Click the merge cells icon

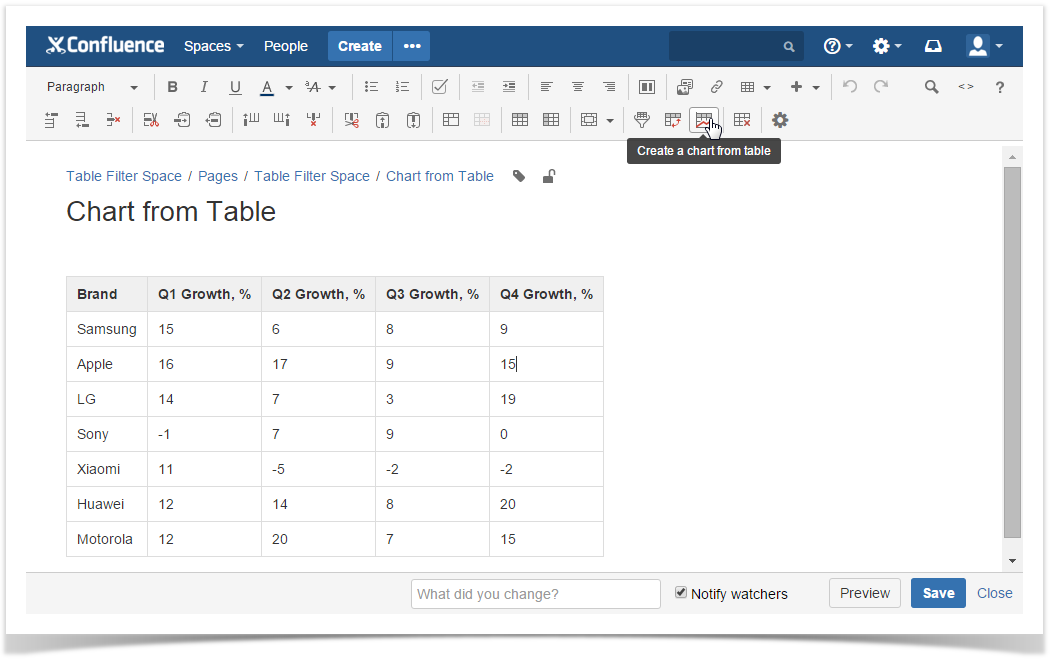pyautogui.click(x=451, y=121)
